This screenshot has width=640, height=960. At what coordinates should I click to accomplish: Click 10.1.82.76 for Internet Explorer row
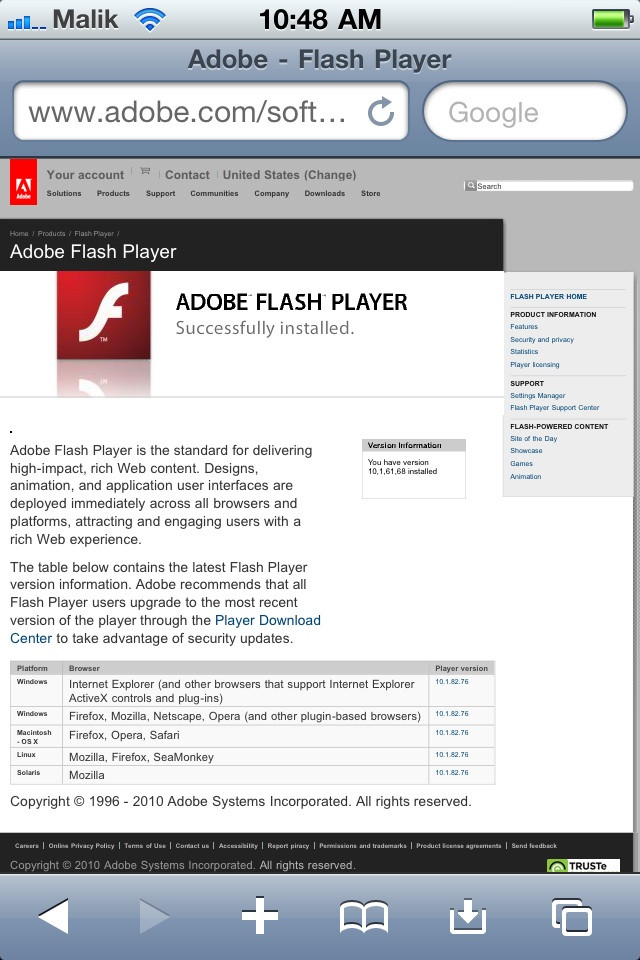pyautogui.click(x=452, y=681)
